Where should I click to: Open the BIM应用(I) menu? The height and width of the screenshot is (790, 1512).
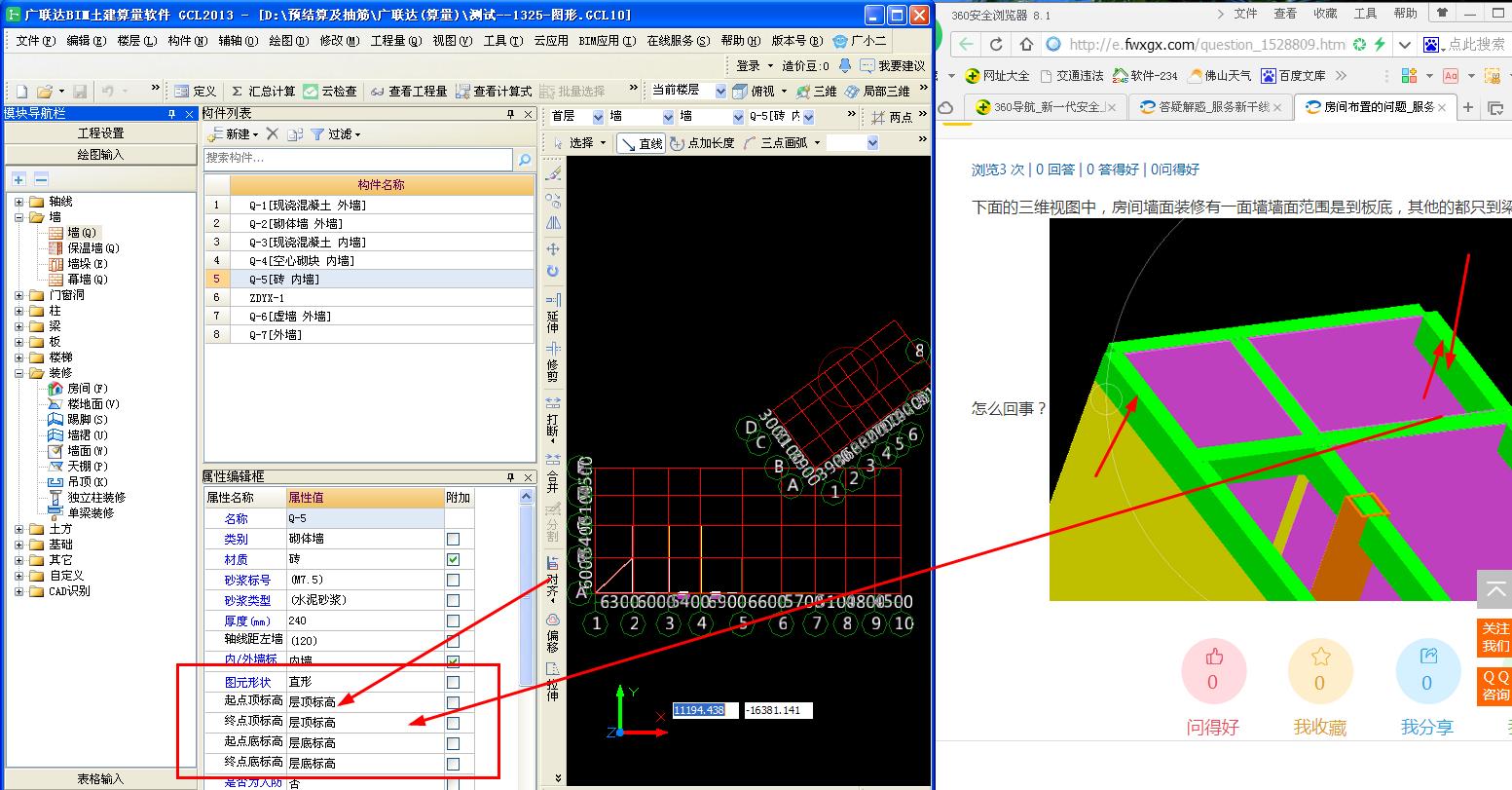click(607, 41)
